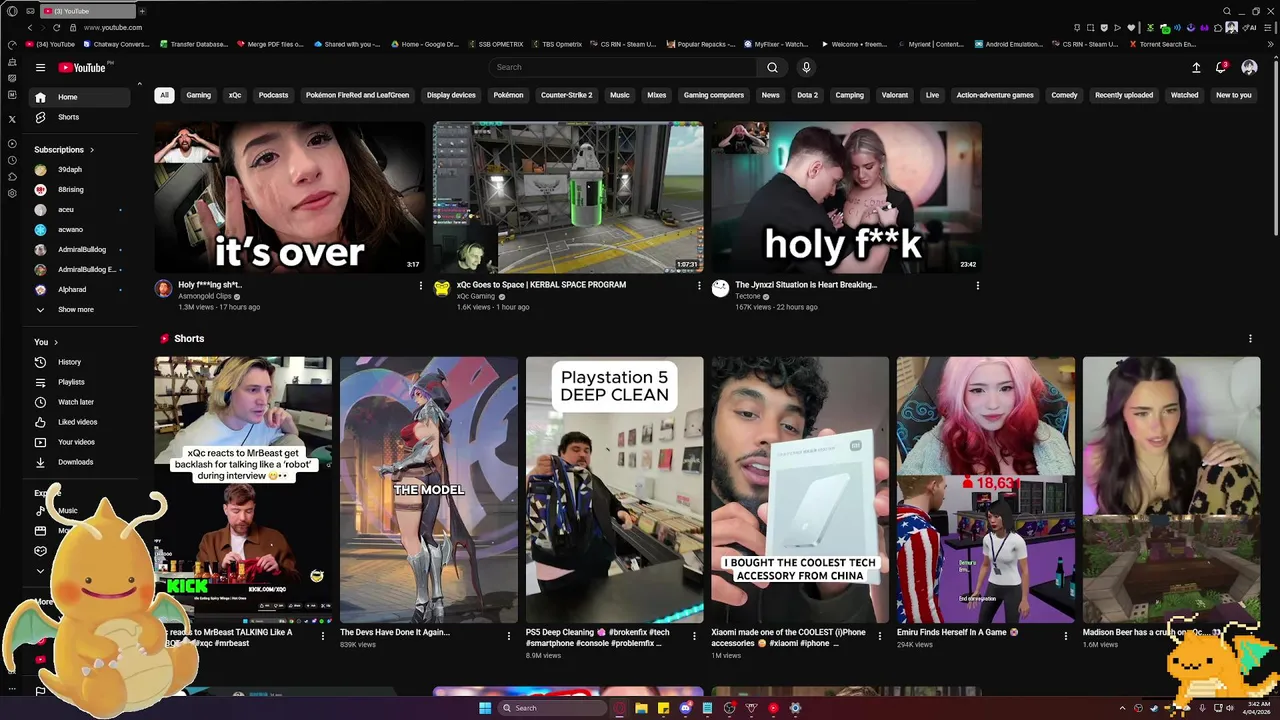The width and height of the screenshot is (1280, 720).
Task: Open the 39daph subscription channel
Action: 80,169
